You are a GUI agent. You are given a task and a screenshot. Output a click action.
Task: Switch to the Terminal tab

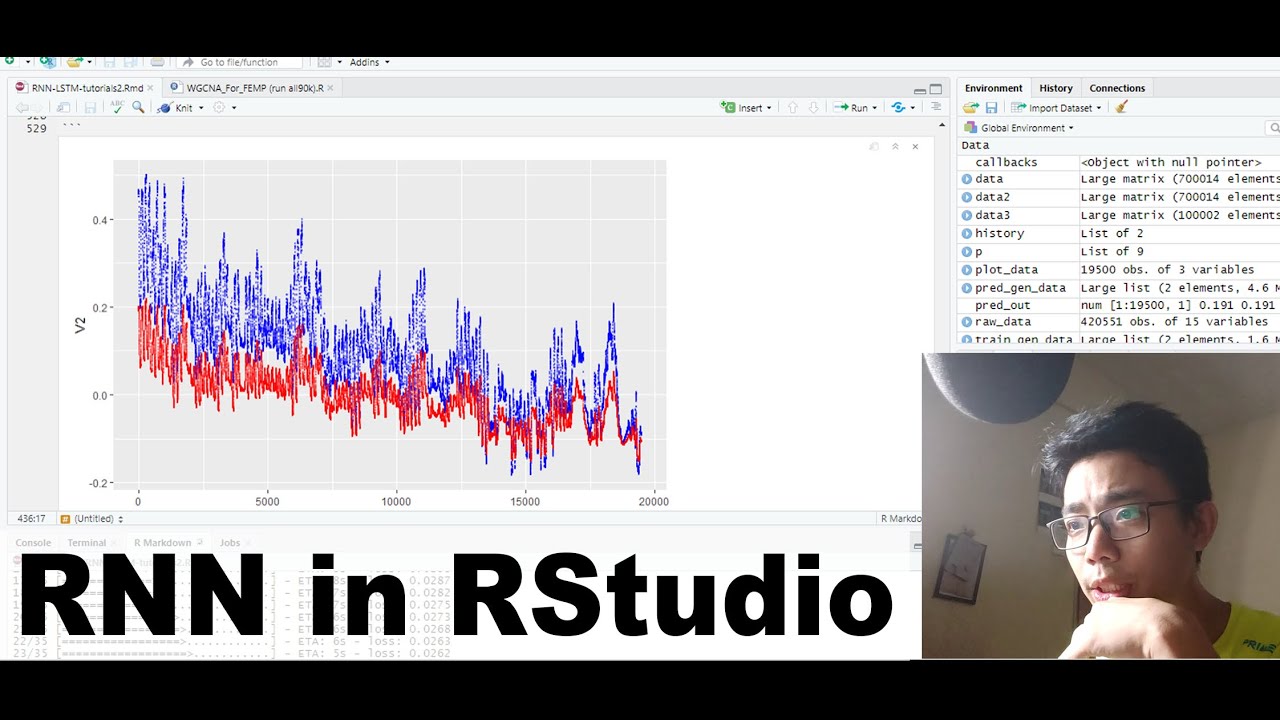point(86,543)
